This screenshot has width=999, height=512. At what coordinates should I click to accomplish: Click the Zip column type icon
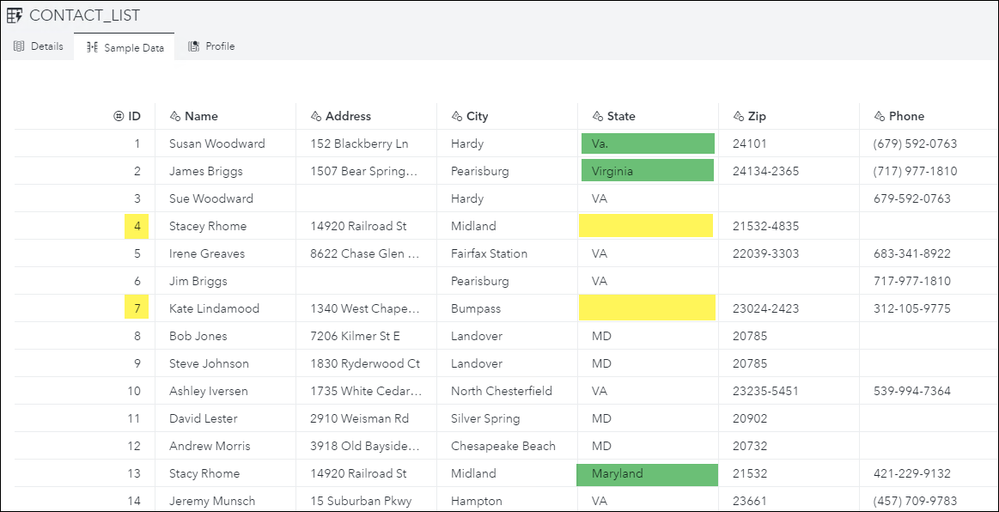738,116
